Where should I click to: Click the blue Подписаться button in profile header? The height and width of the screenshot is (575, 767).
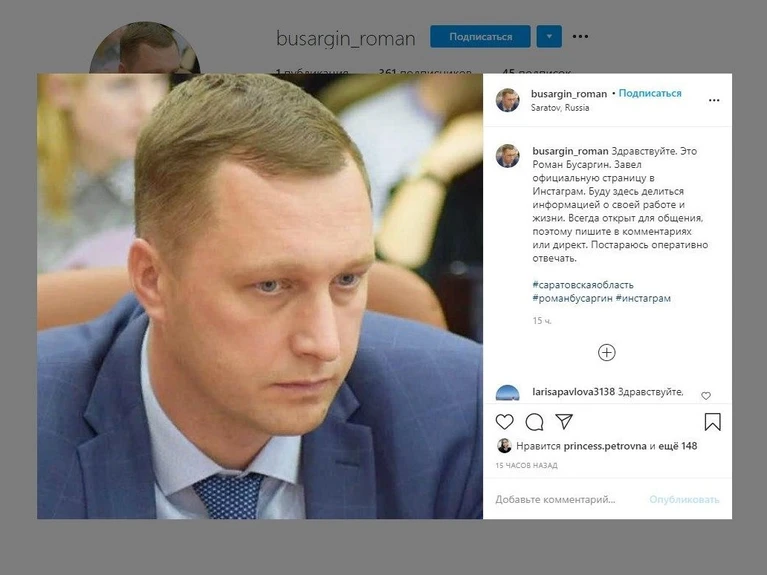[480, 36]
